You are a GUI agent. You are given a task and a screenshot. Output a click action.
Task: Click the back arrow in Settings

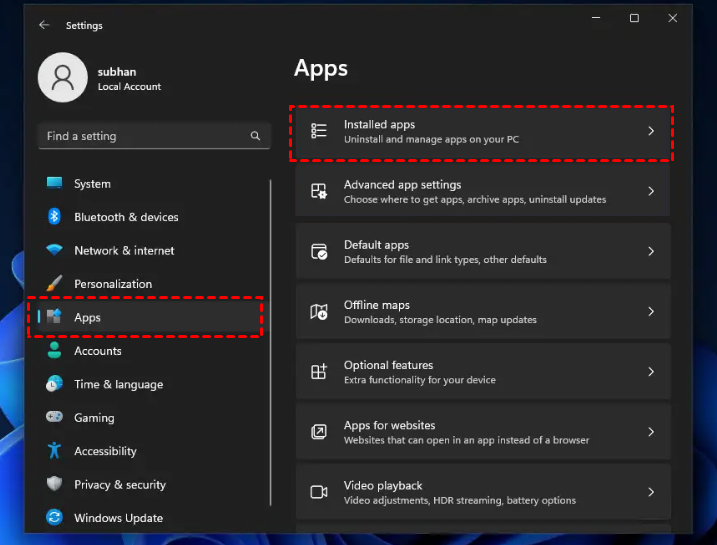click(44, 25)
